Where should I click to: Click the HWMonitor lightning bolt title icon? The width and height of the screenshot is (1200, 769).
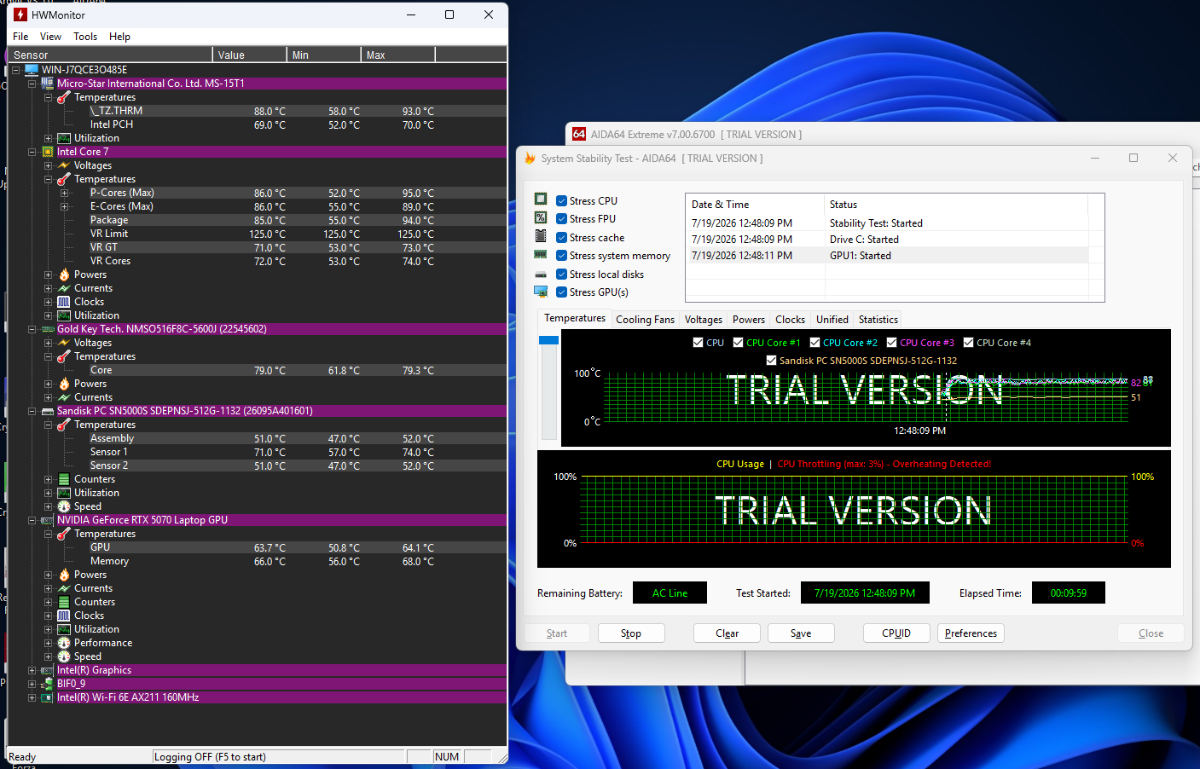pyautogui.click(x=19, y=15)
